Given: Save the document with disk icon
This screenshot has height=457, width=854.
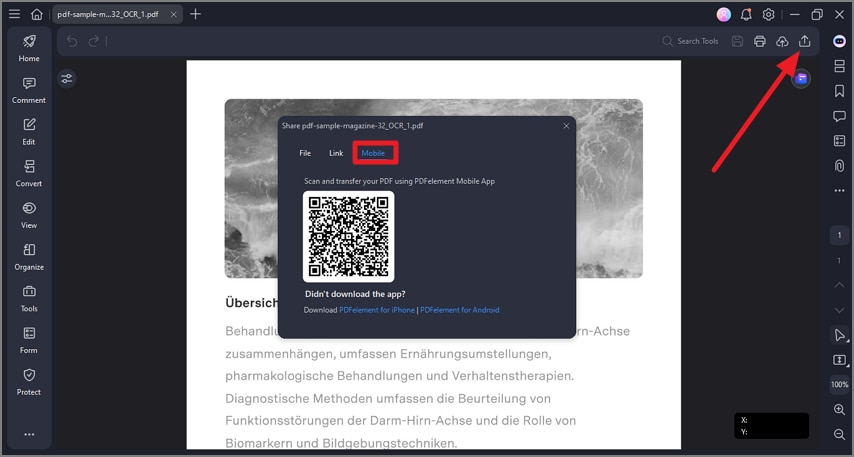Looking at the screenshot, I should (737, 41).
